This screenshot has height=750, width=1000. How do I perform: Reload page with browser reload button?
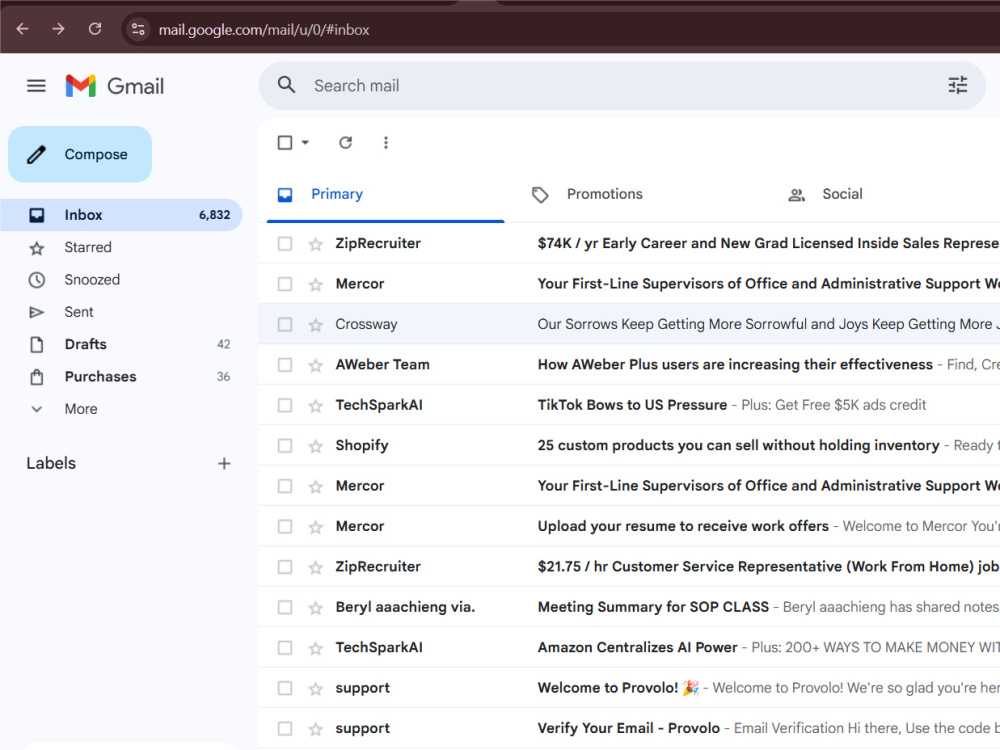(94, 29)
